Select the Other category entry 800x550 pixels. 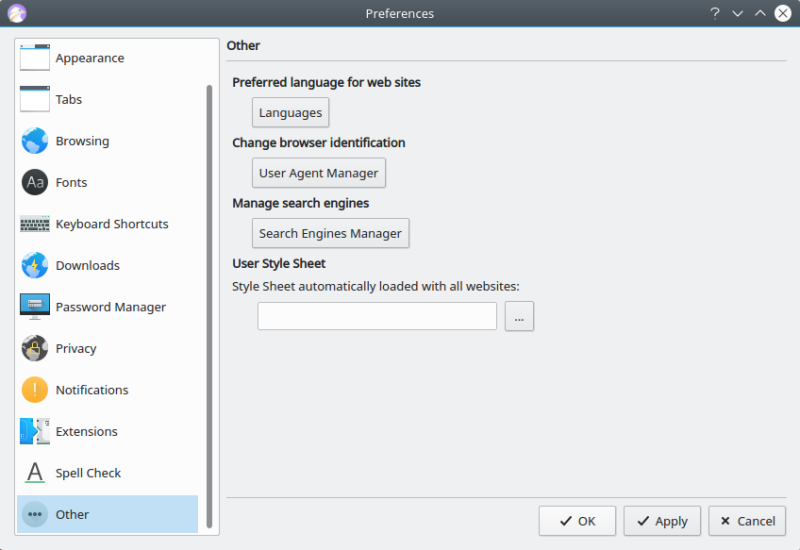tap(72, 514)
